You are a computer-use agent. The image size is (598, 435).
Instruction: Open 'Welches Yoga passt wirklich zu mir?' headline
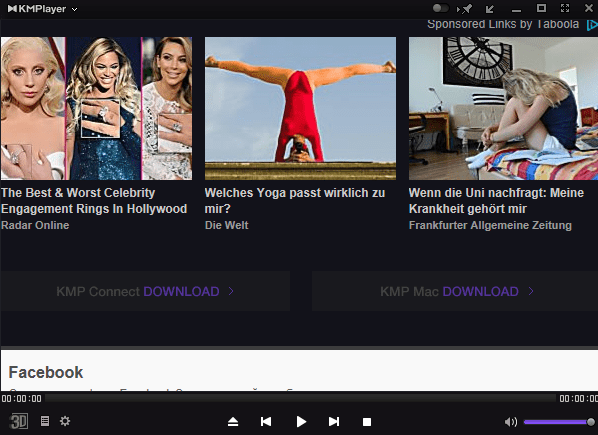click(x=295, y=201)
